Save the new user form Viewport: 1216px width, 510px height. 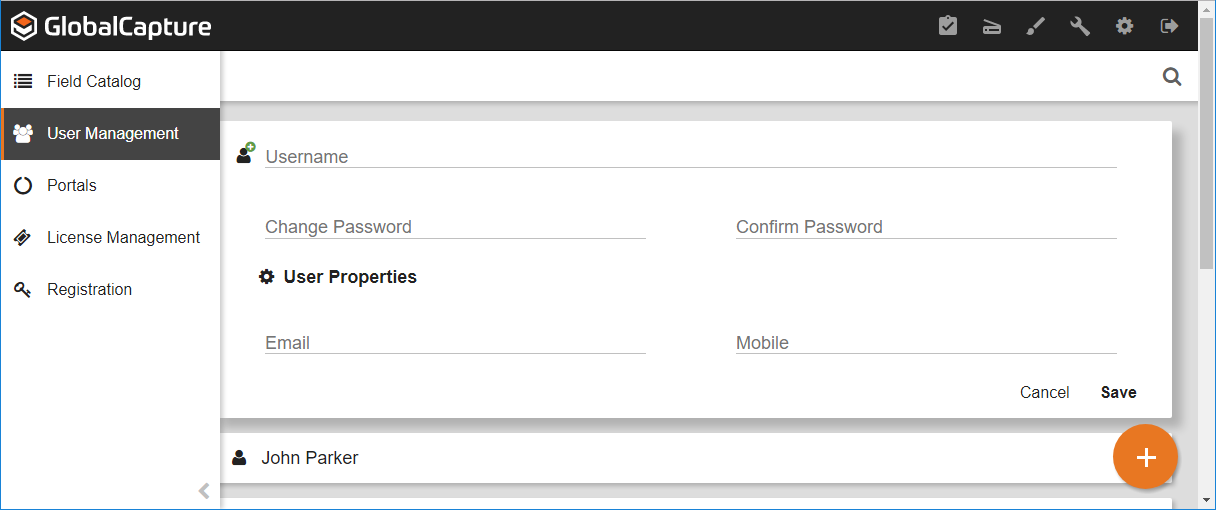coord(1118,392)
